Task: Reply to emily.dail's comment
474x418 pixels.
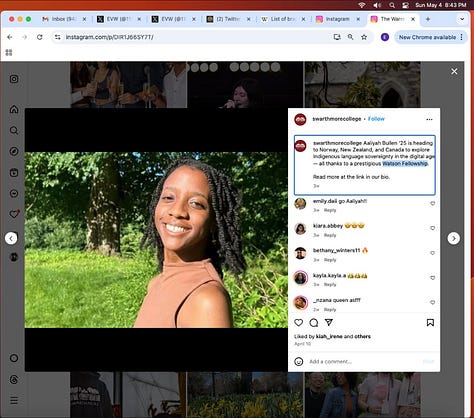Action: click(330, 210)
